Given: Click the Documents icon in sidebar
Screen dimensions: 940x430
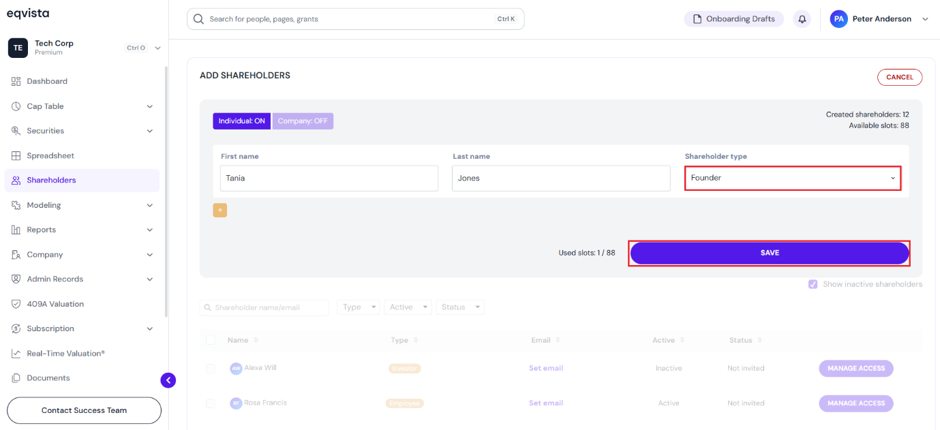Looking at the screenshot, I should tap(16, 378).
